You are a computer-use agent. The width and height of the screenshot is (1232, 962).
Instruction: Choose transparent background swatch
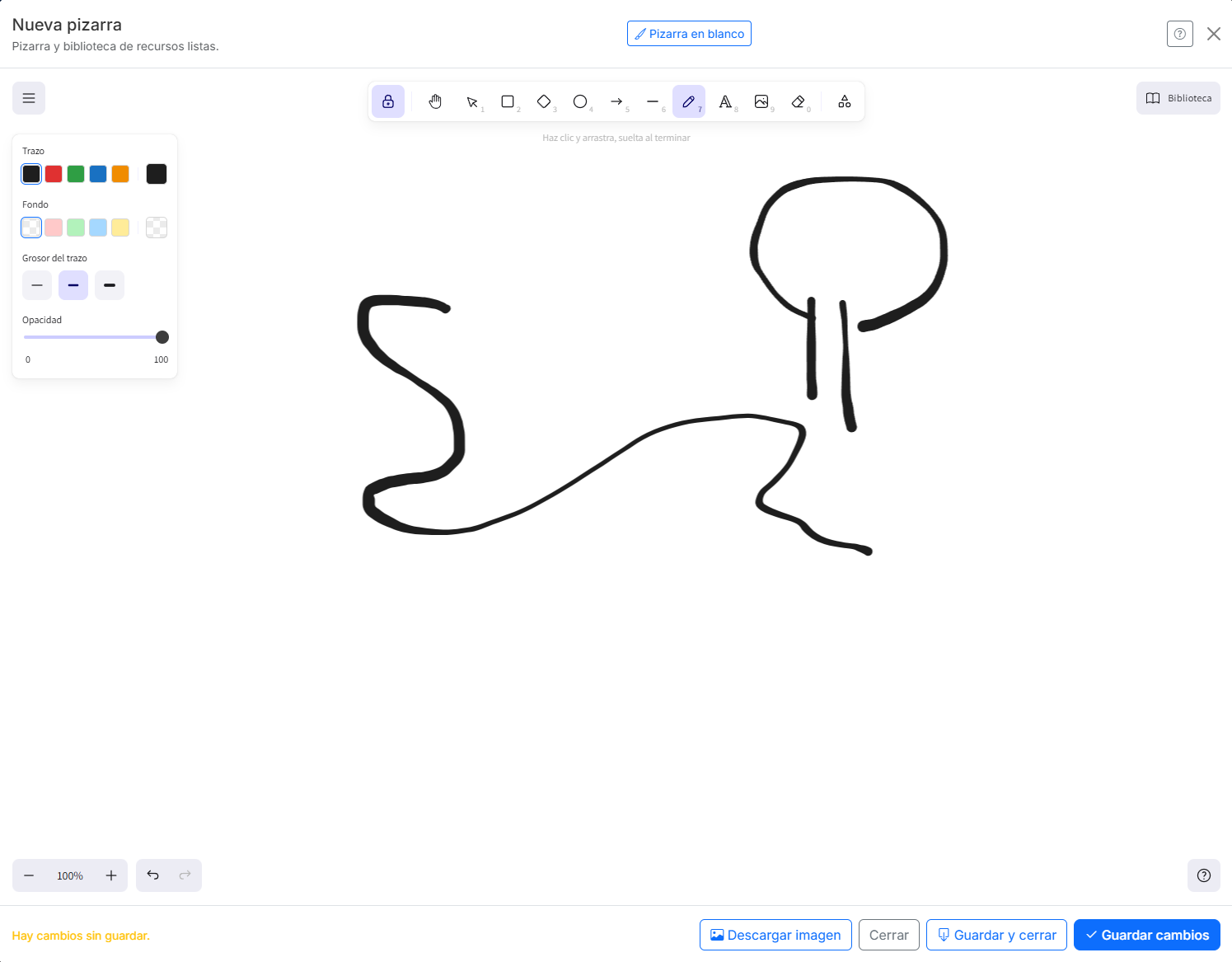point(31,228)
